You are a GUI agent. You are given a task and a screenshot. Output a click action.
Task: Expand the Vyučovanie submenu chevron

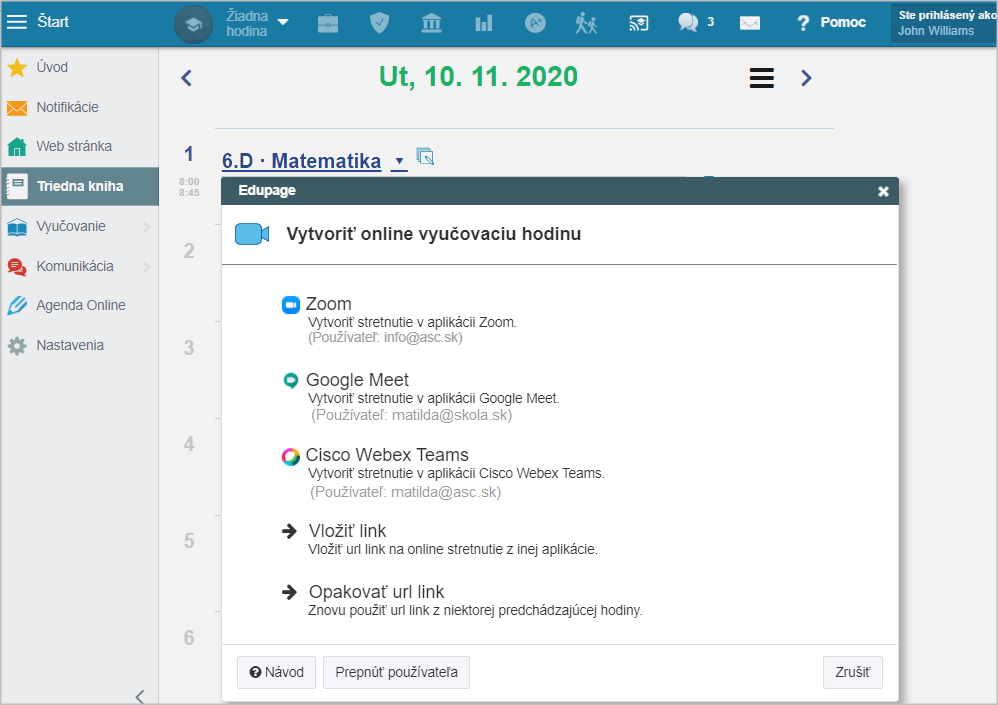[x=147, y=227]
